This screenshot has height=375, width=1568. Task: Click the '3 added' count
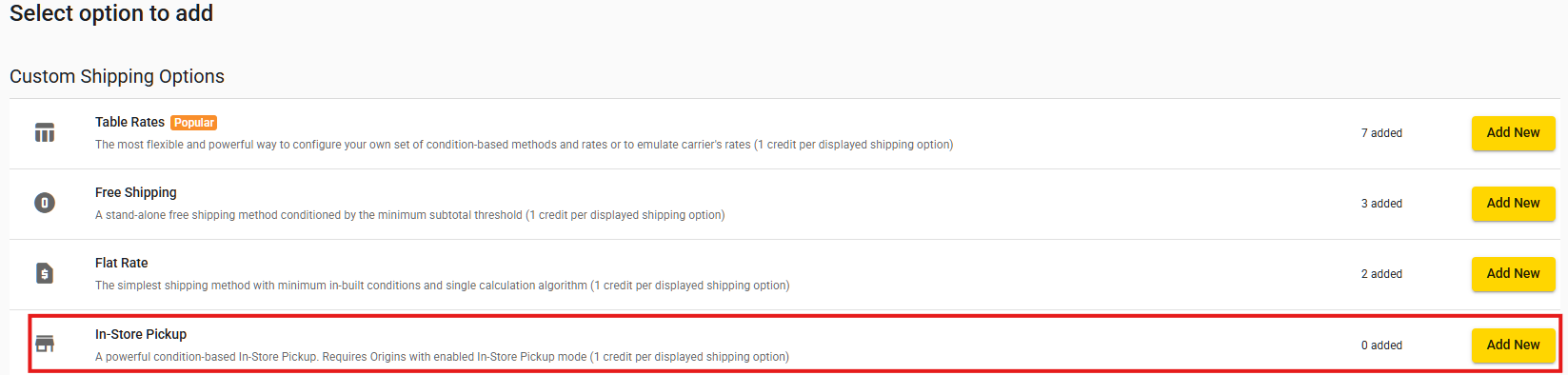click(1381, 204)
